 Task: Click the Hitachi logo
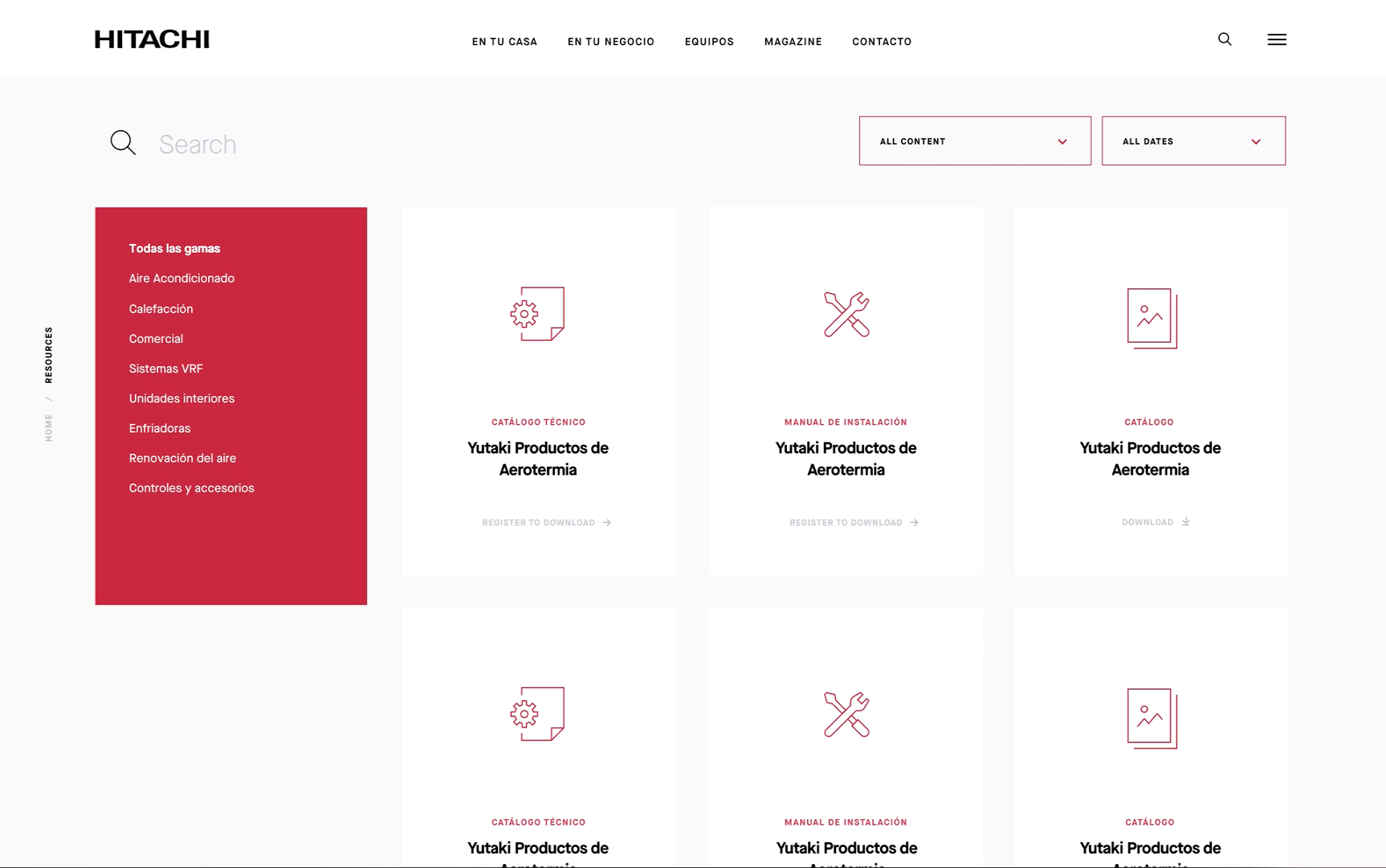[x=152, y=39]
